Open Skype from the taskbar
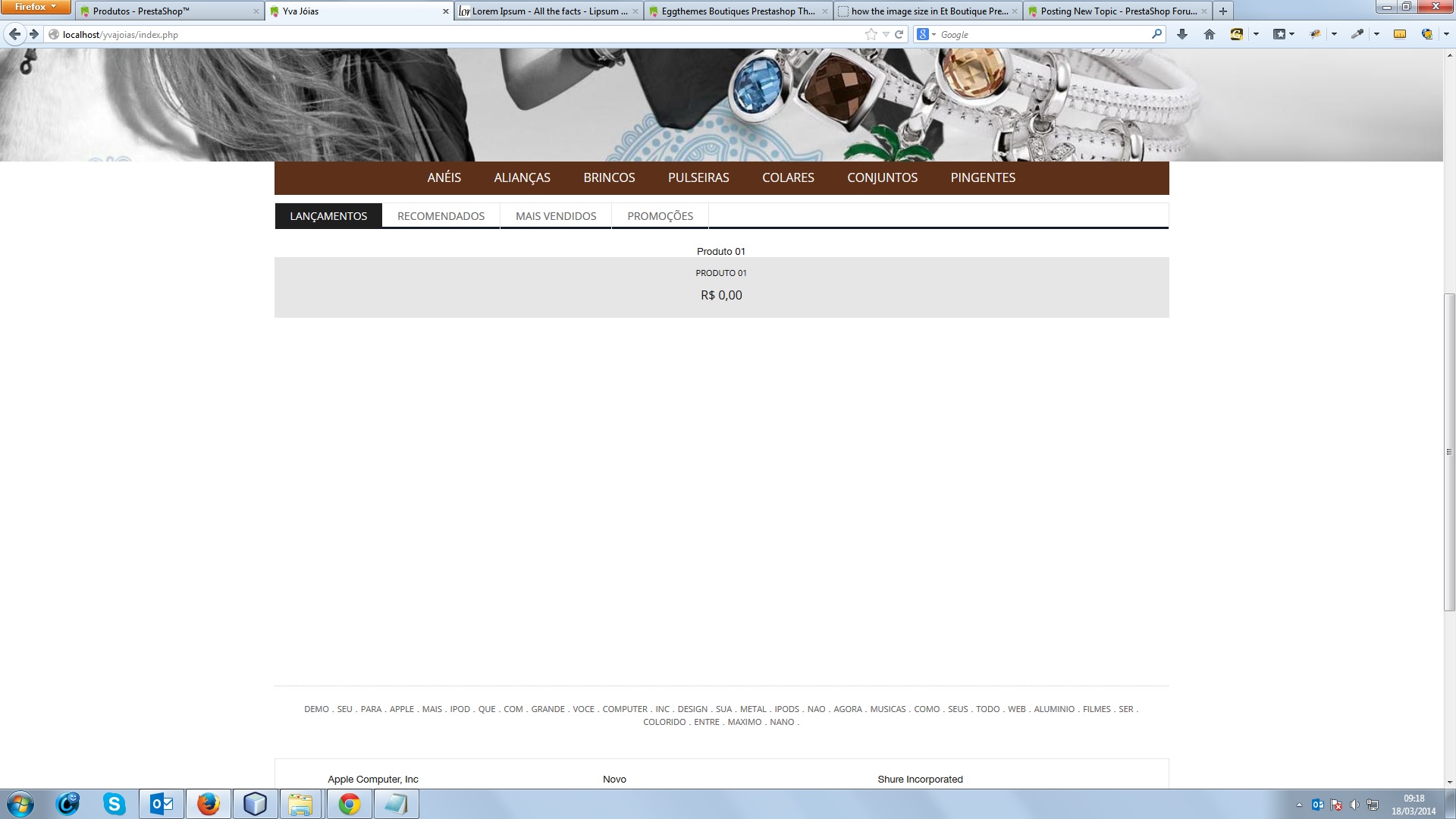This screenshot has height=819, width=1456. (115, 804)
